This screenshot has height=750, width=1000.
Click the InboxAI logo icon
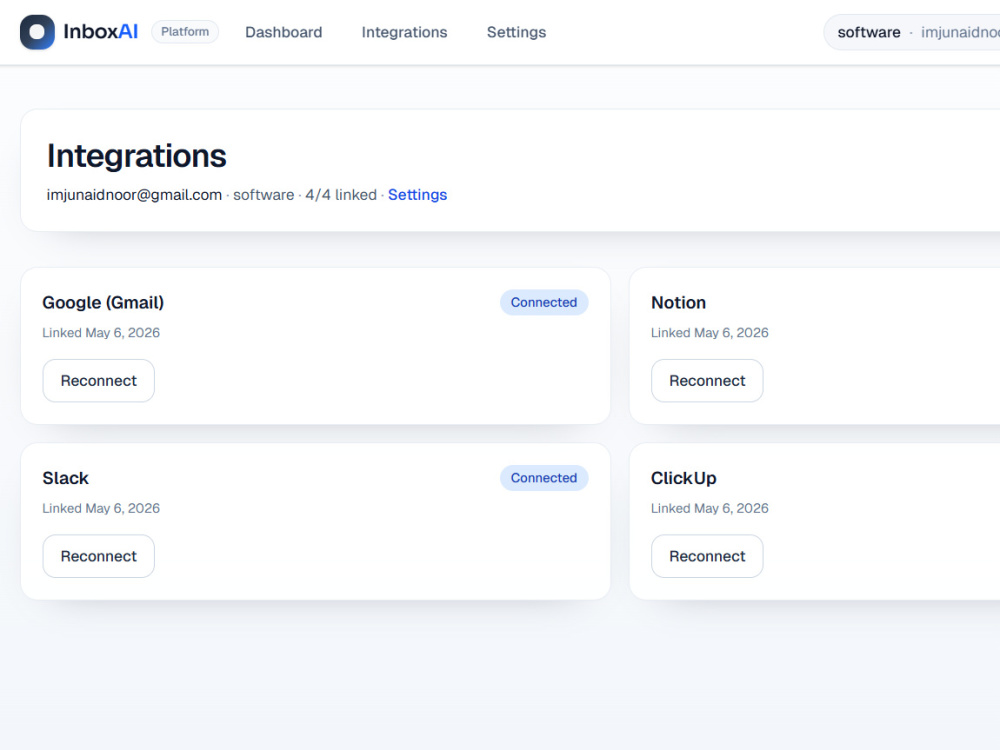pos(37,32)
